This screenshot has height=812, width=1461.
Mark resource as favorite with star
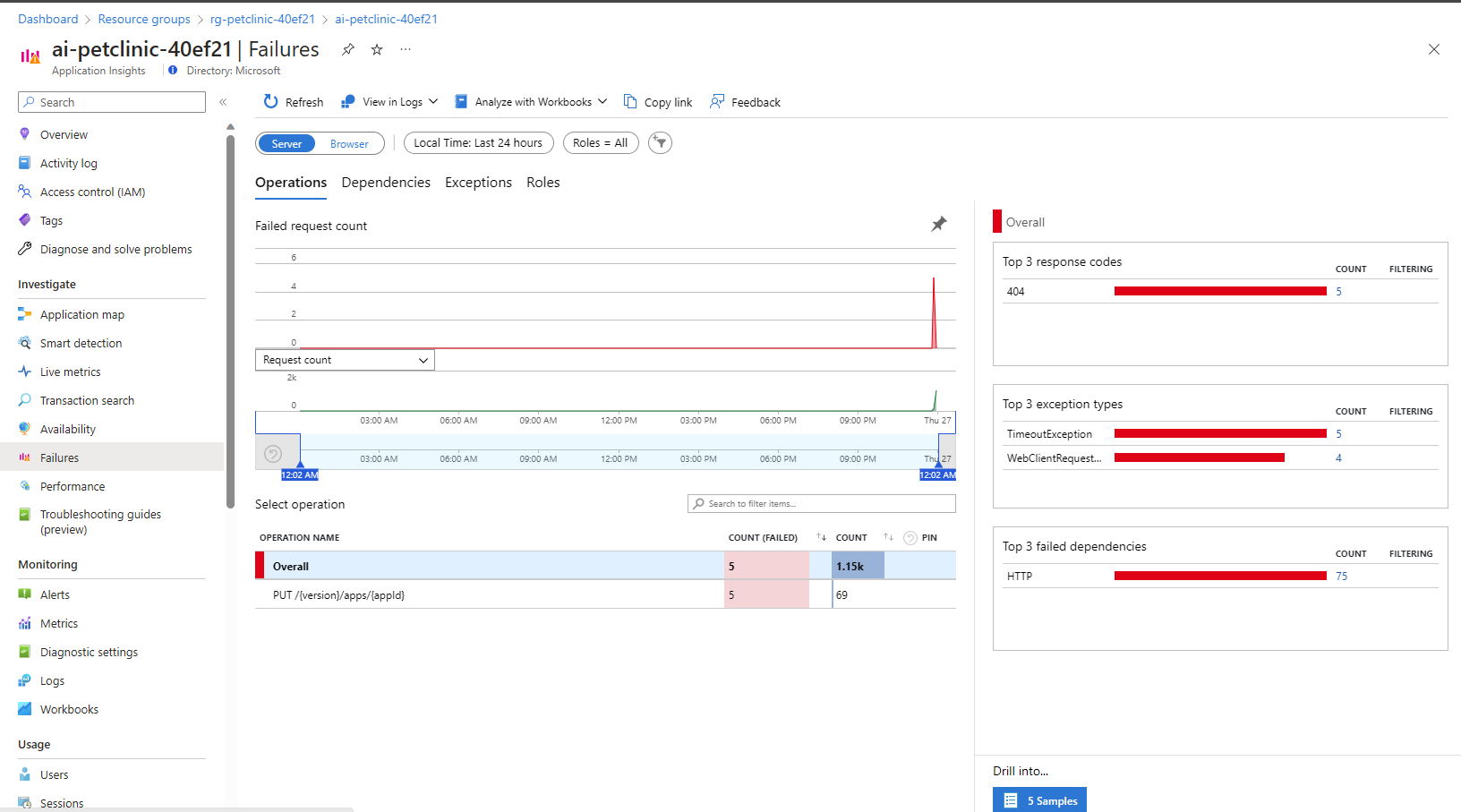(377, 49)
